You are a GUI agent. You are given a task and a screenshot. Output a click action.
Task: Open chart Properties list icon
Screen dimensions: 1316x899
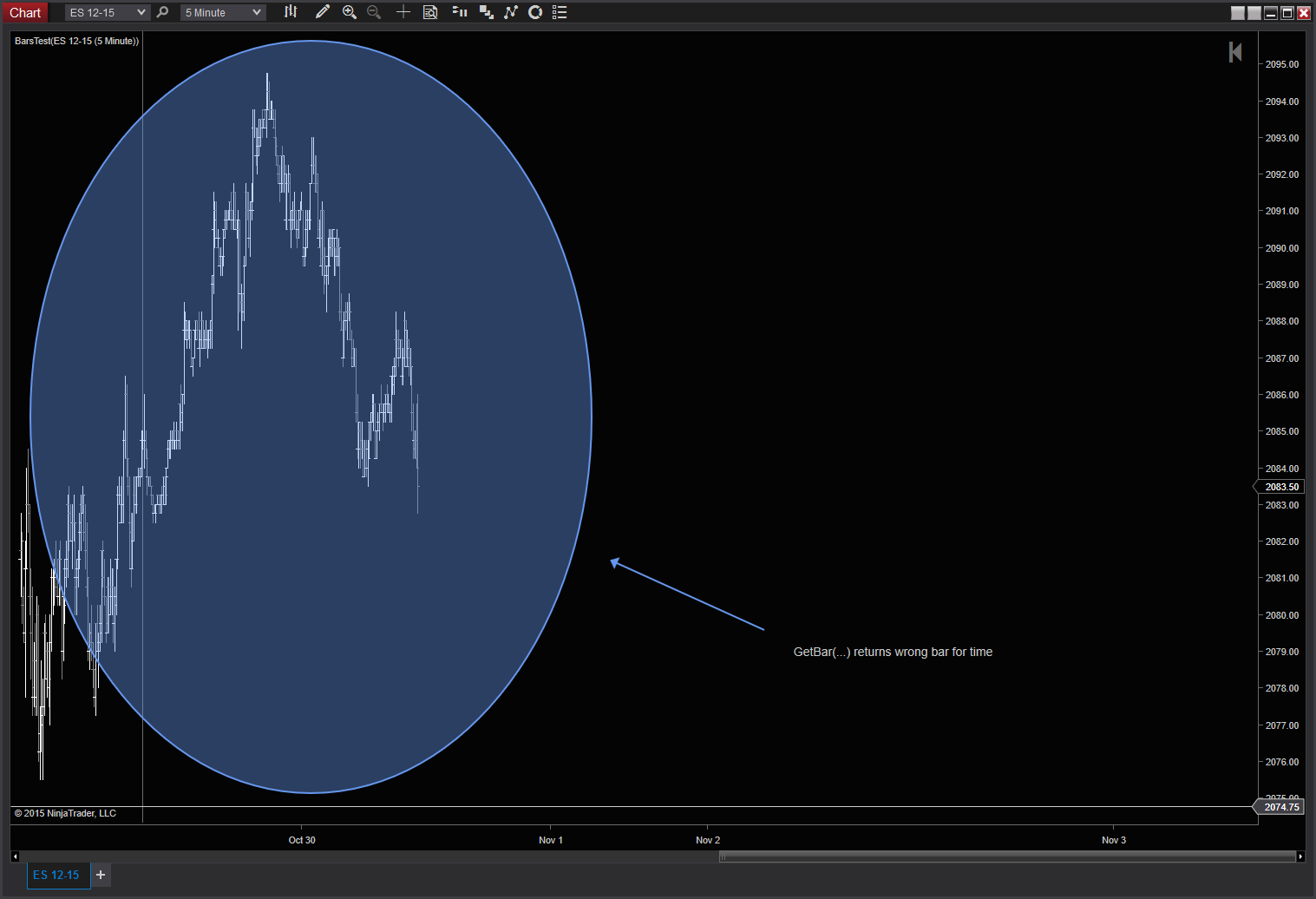pos(560,12)
